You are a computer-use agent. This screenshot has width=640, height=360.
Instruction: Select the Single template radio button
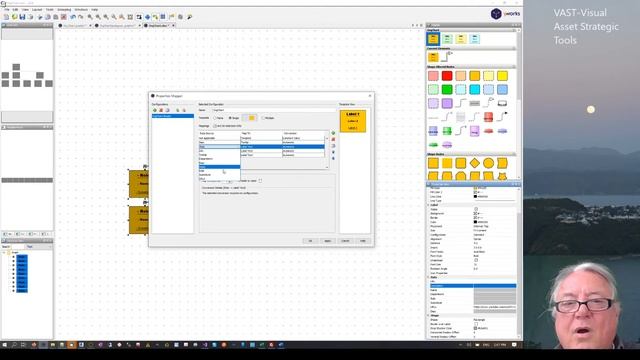click(230, 118)
